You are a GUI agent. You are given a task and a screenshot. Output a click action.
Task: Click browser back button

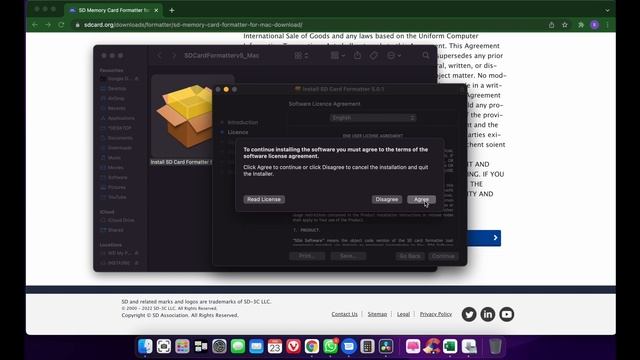click(x=35, y=25)
